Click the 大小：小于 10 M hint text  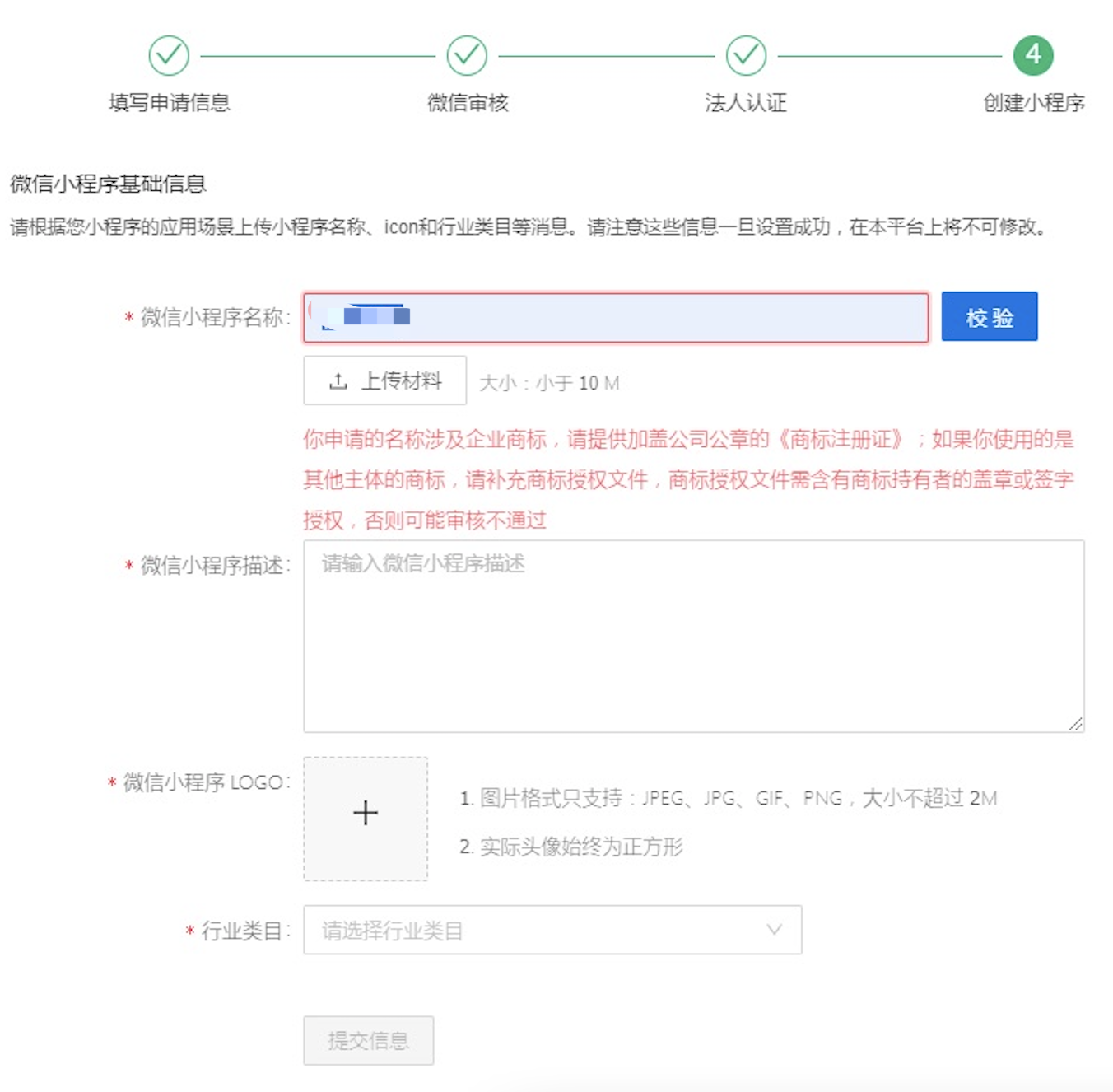(x=549, y=383)
